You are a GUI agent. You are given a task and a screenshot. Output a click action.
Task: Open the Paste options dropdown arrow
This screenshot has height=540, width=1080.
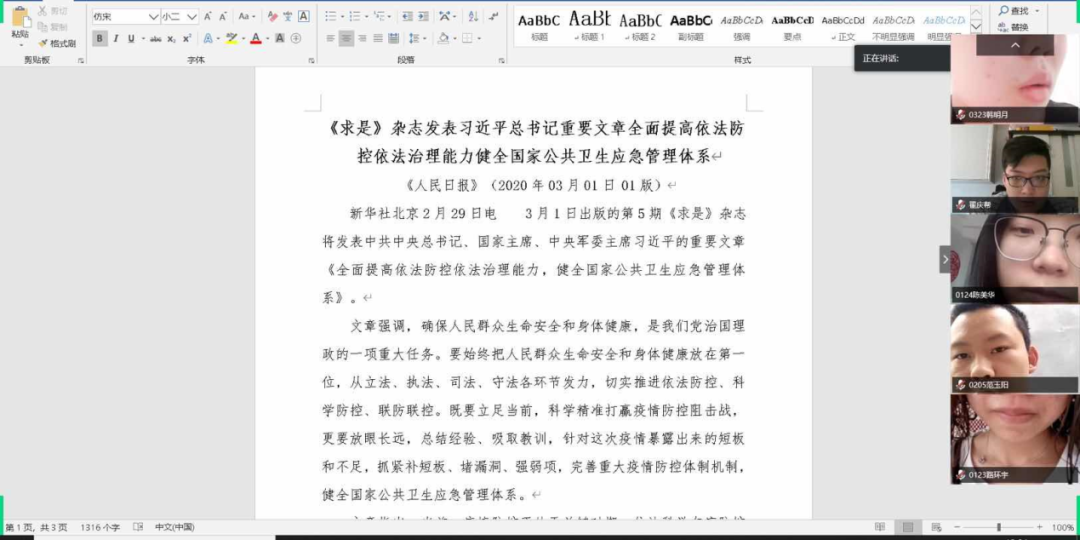pos(20,43)
